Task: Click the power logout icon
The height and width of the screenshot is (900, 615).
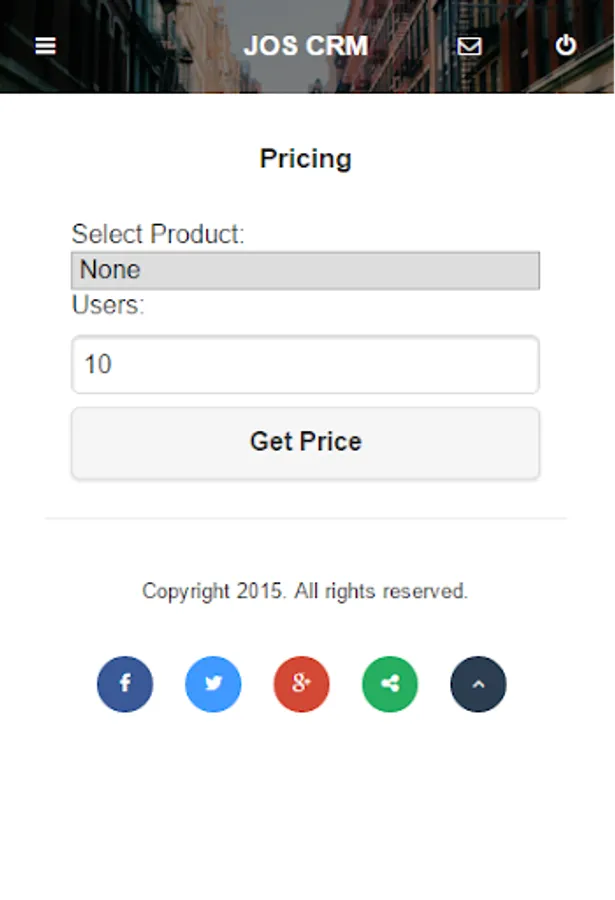Action: tap(566, 46)
